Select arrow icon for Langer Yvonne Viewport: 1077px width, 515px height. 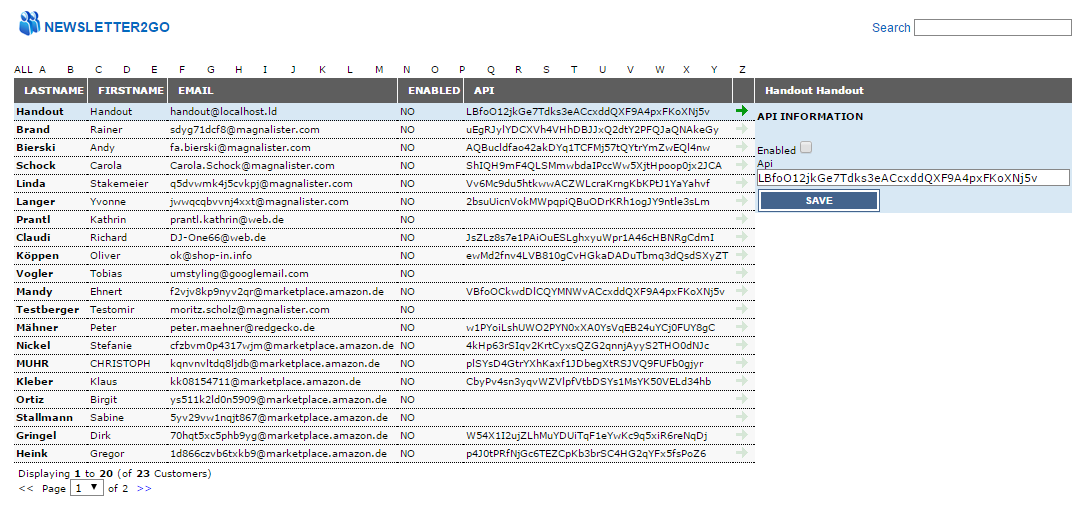(x=741, y=201)
